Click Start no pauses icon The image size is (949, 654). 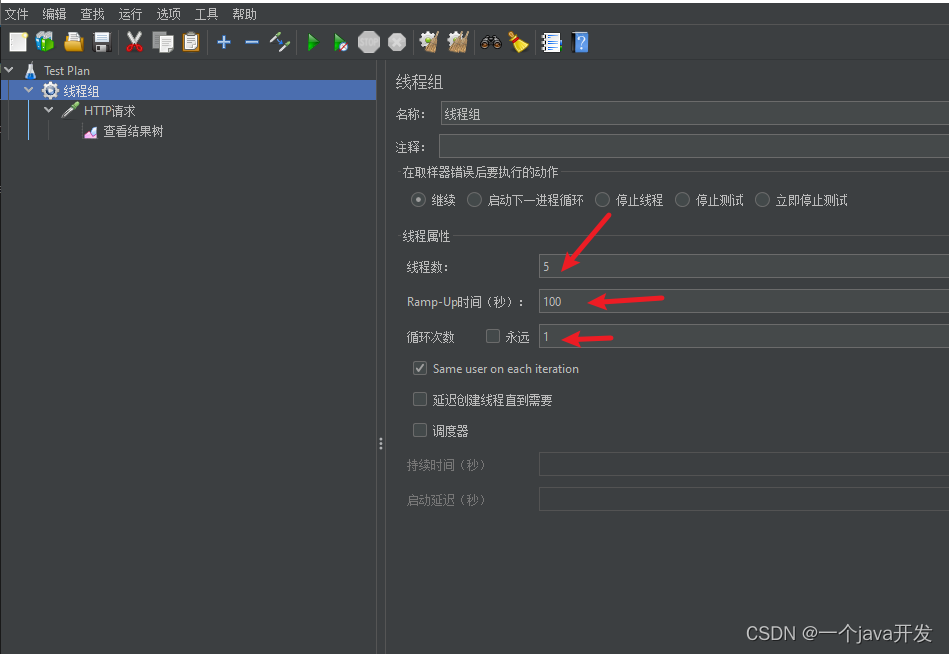tap(341, 42)
